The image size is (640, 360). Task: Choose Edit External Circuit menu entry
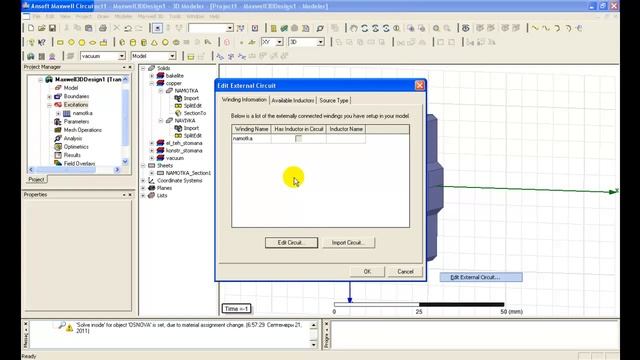point(481,278)
